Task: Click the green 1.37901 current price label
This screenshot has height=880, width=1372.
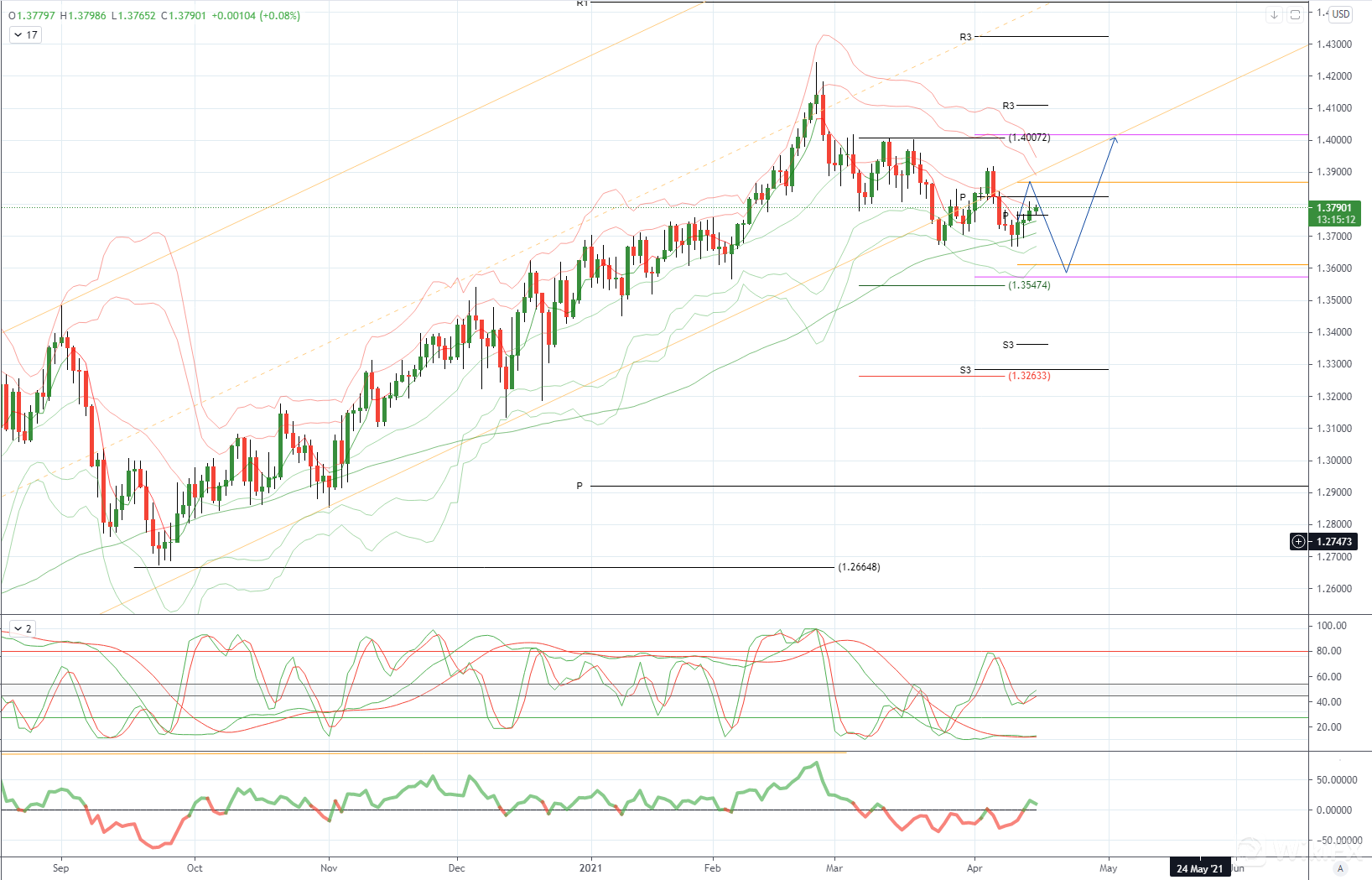Action: click(x=1334, y=208)
